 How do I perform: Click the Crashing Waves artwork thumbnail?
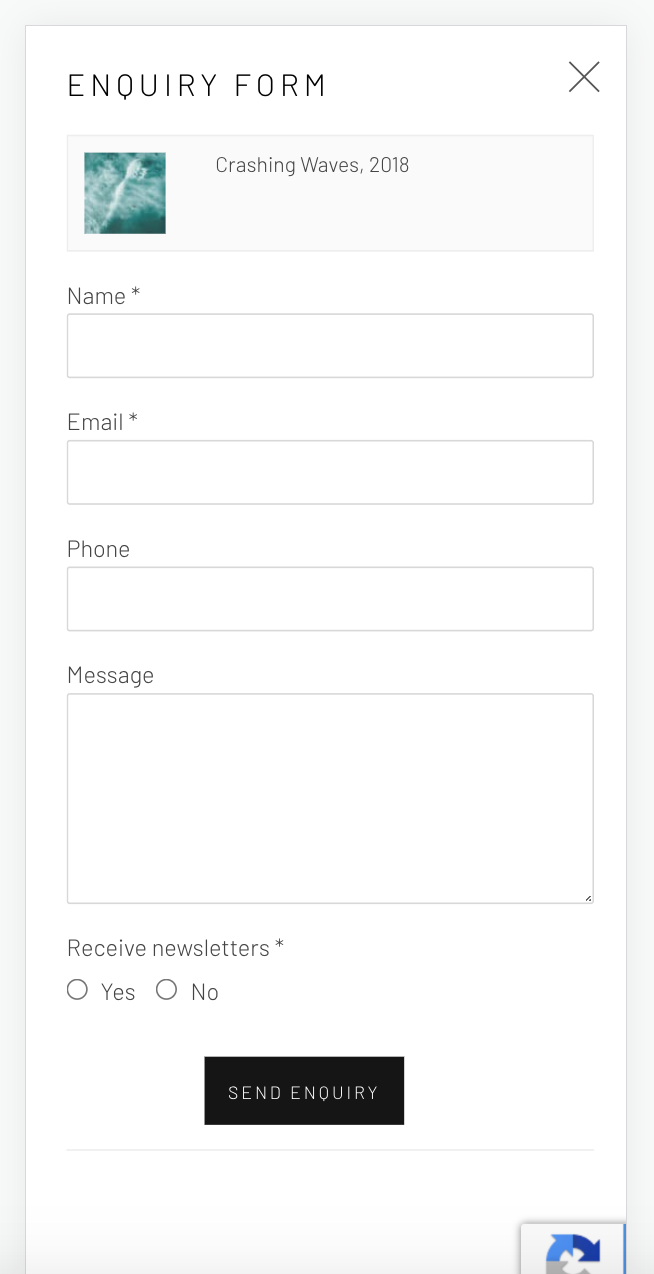point(125,193)
